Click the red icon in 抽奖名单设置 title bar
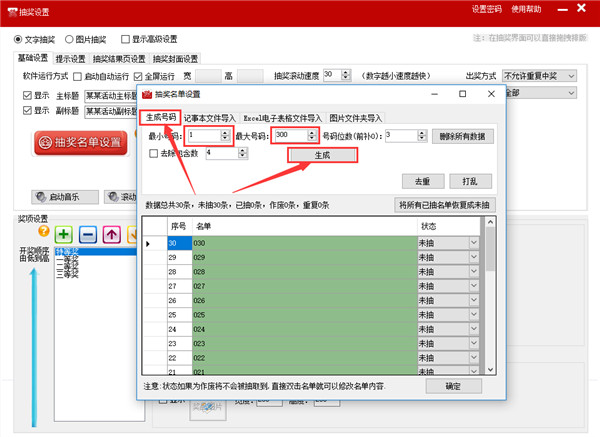This screenshot has width=600, height=437. pos(146,95)
